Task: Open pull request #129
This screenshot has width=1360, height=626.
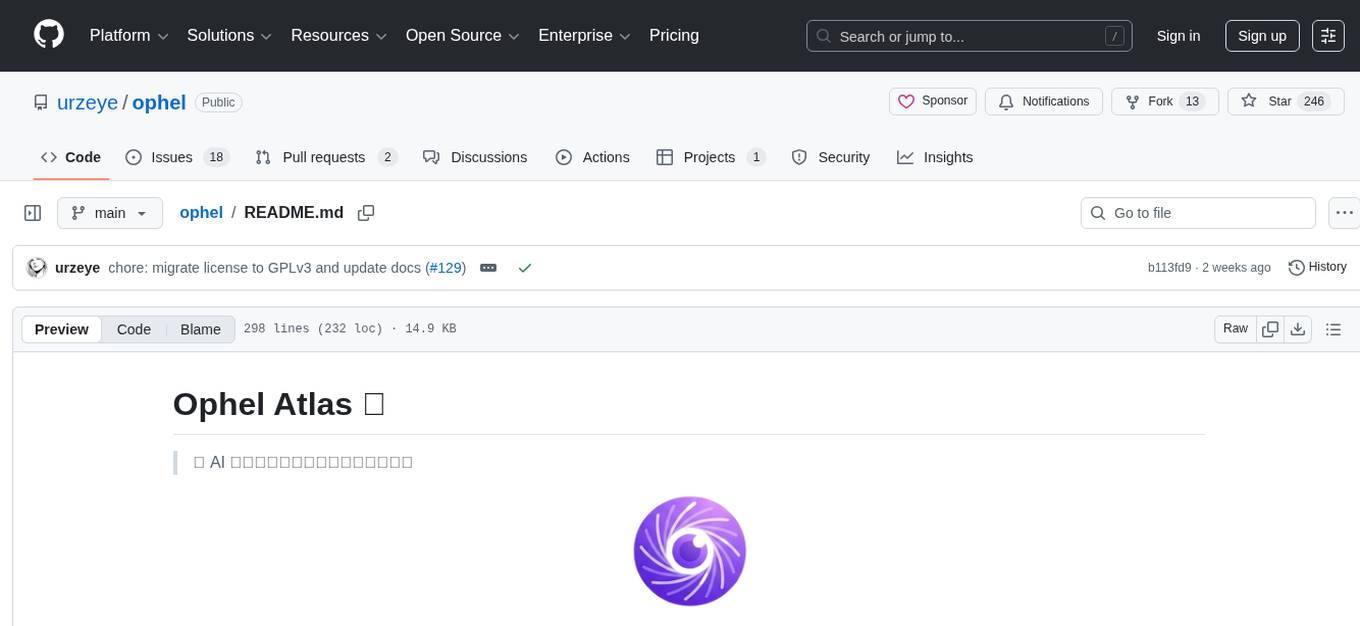Action: point(446,267)
